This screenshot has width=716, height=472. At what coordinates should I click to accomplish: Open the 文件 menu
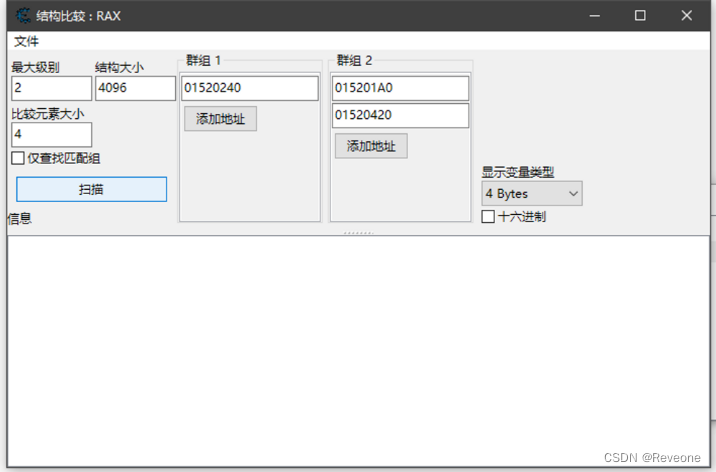tap(26, 42)
